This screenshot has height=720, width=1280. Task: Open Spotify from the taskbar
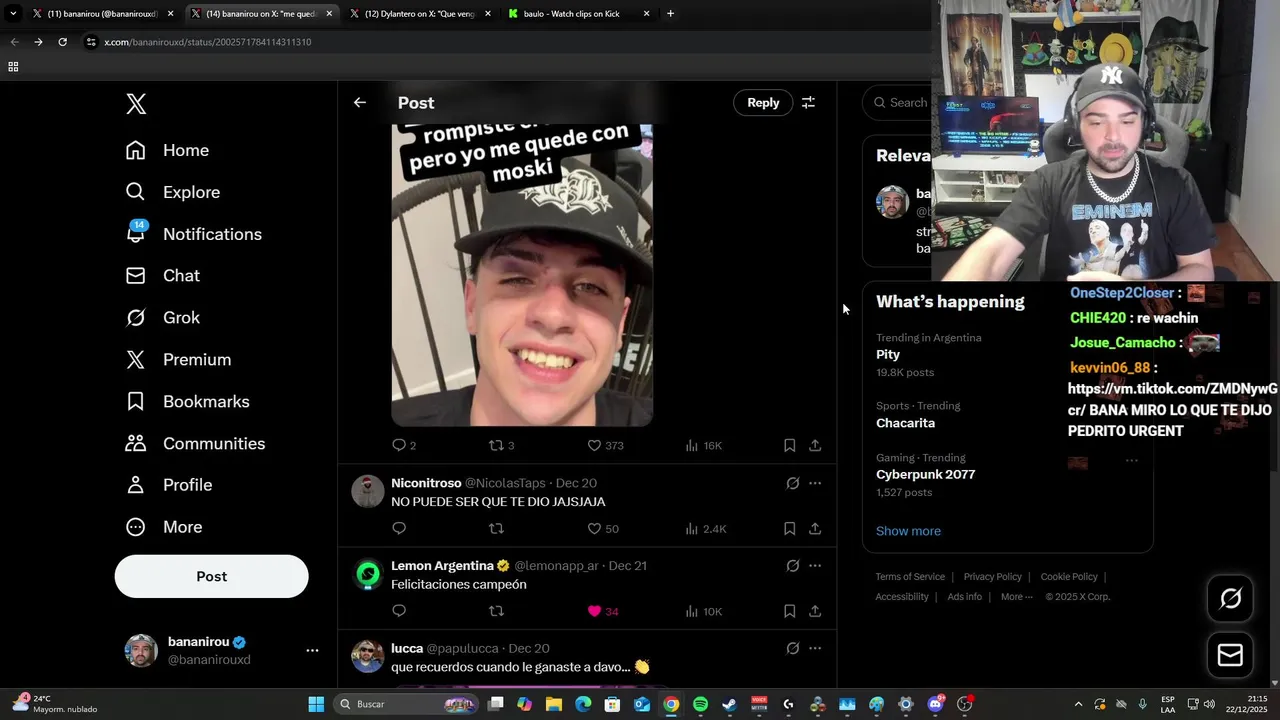click(x=700, y=704)
